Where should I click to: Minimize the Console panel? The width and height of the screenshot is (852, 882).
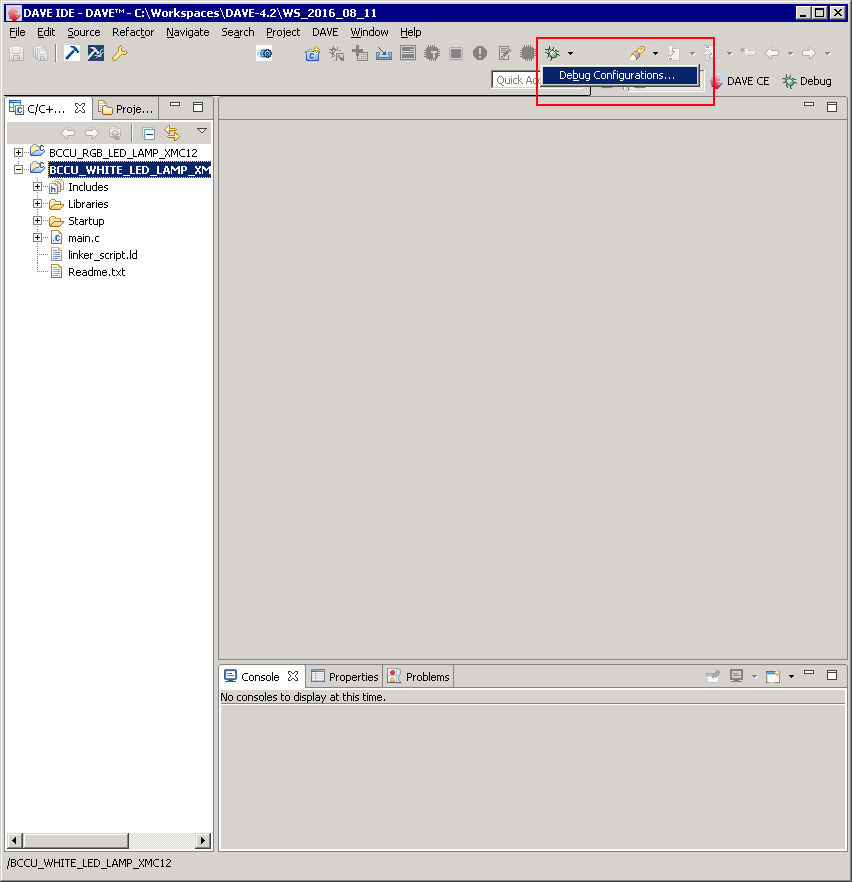pos(809,672)
